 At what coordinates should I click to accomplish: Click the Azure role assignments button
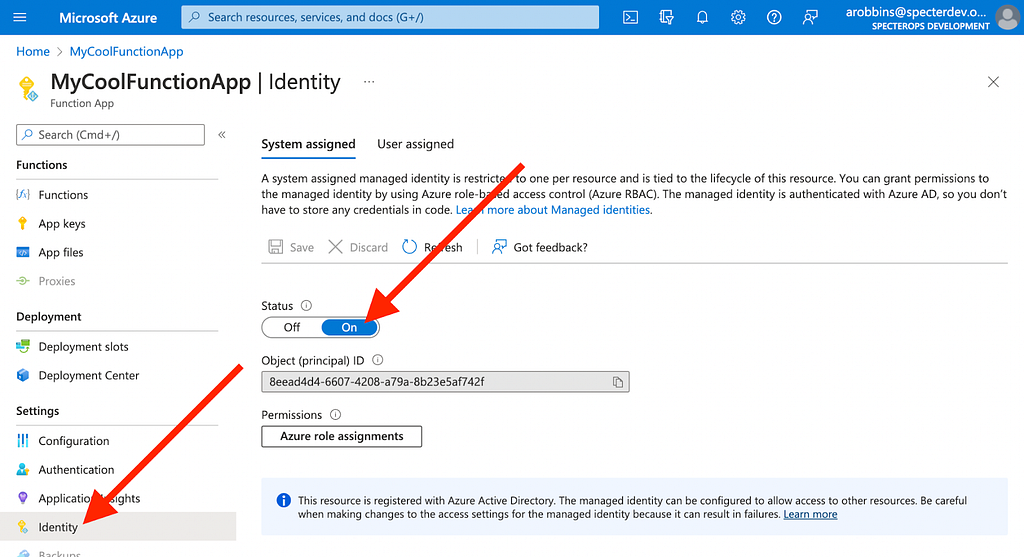[342, 436]
